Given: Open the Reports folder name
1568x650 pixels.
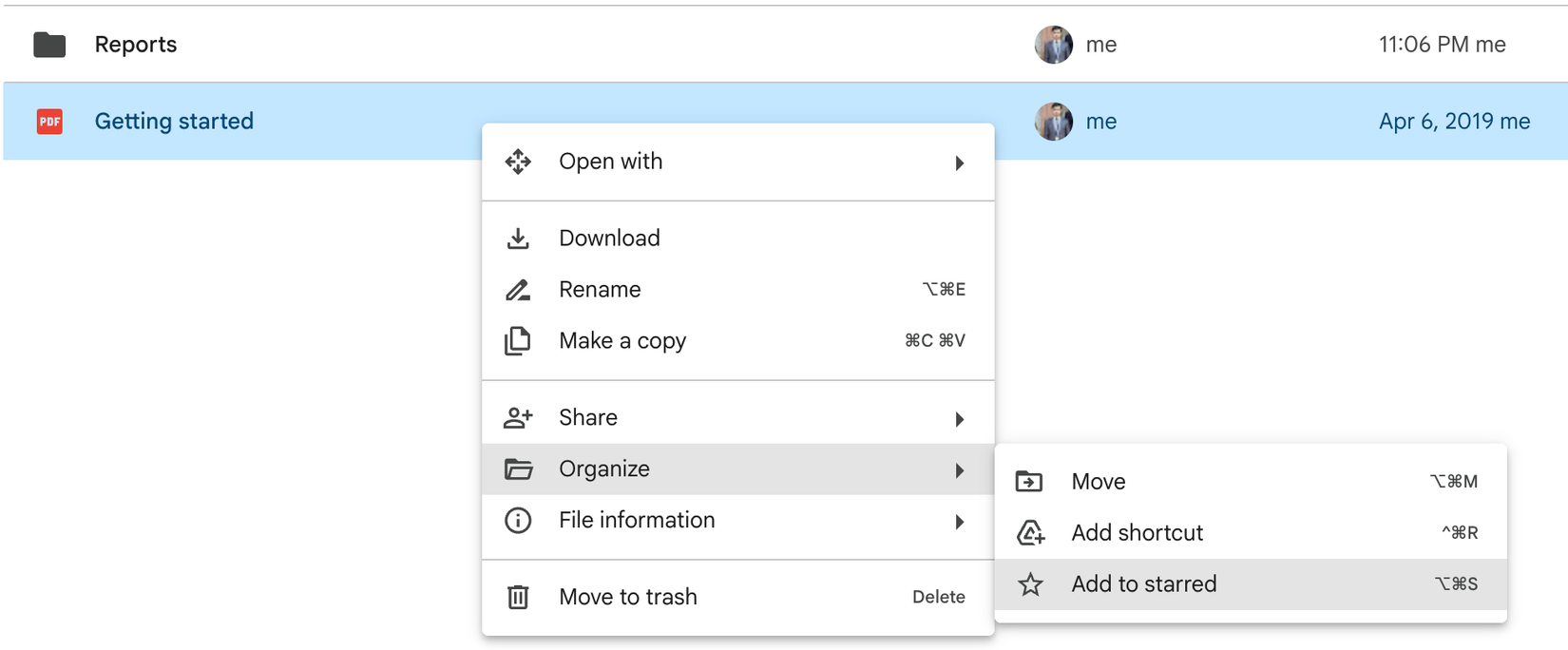Looking at the screenshot, I should (136, 45).
